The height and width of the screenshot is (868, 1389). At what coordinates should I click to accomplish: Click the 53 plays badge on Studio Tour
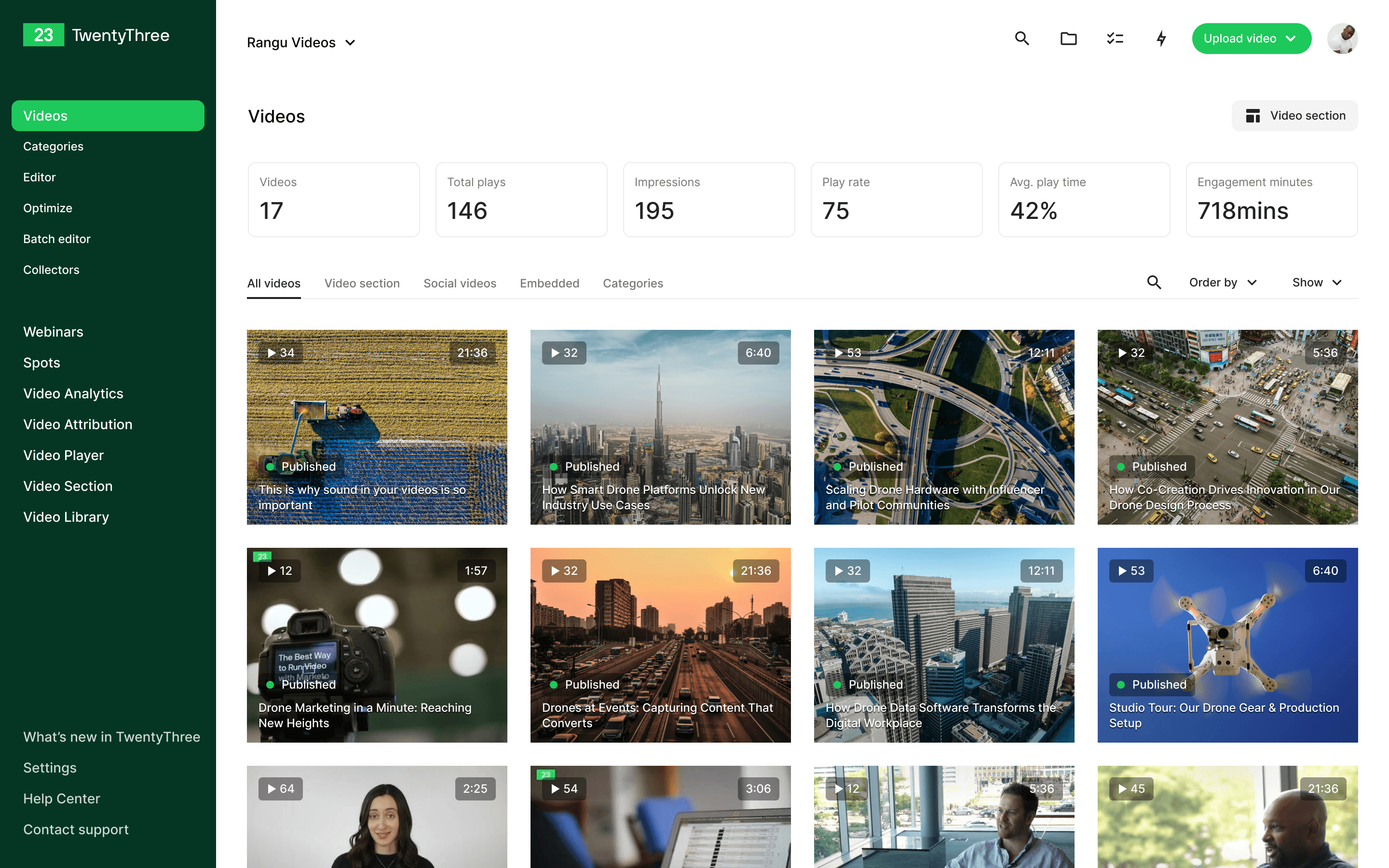pyautogui.click(x=1131, y=571)
